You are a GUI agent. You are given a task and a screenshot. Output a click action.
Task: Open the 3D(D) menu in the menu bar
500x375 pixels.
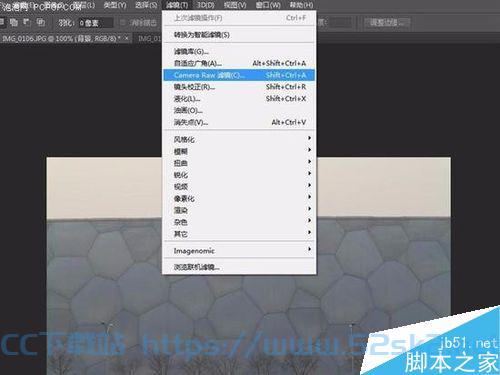click(205, 5)
